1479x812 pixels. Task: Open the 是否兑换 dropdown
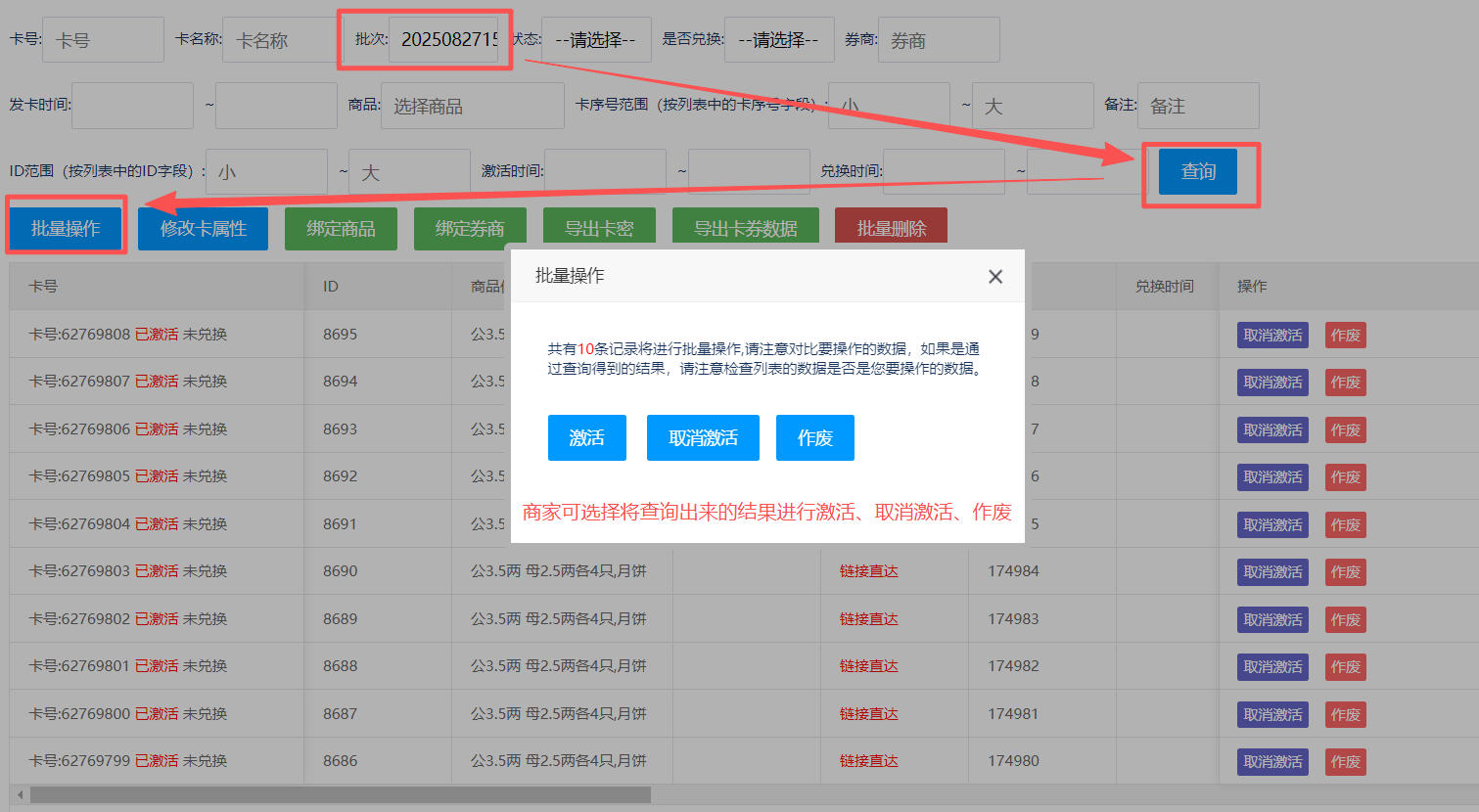[x=778, y=40]
